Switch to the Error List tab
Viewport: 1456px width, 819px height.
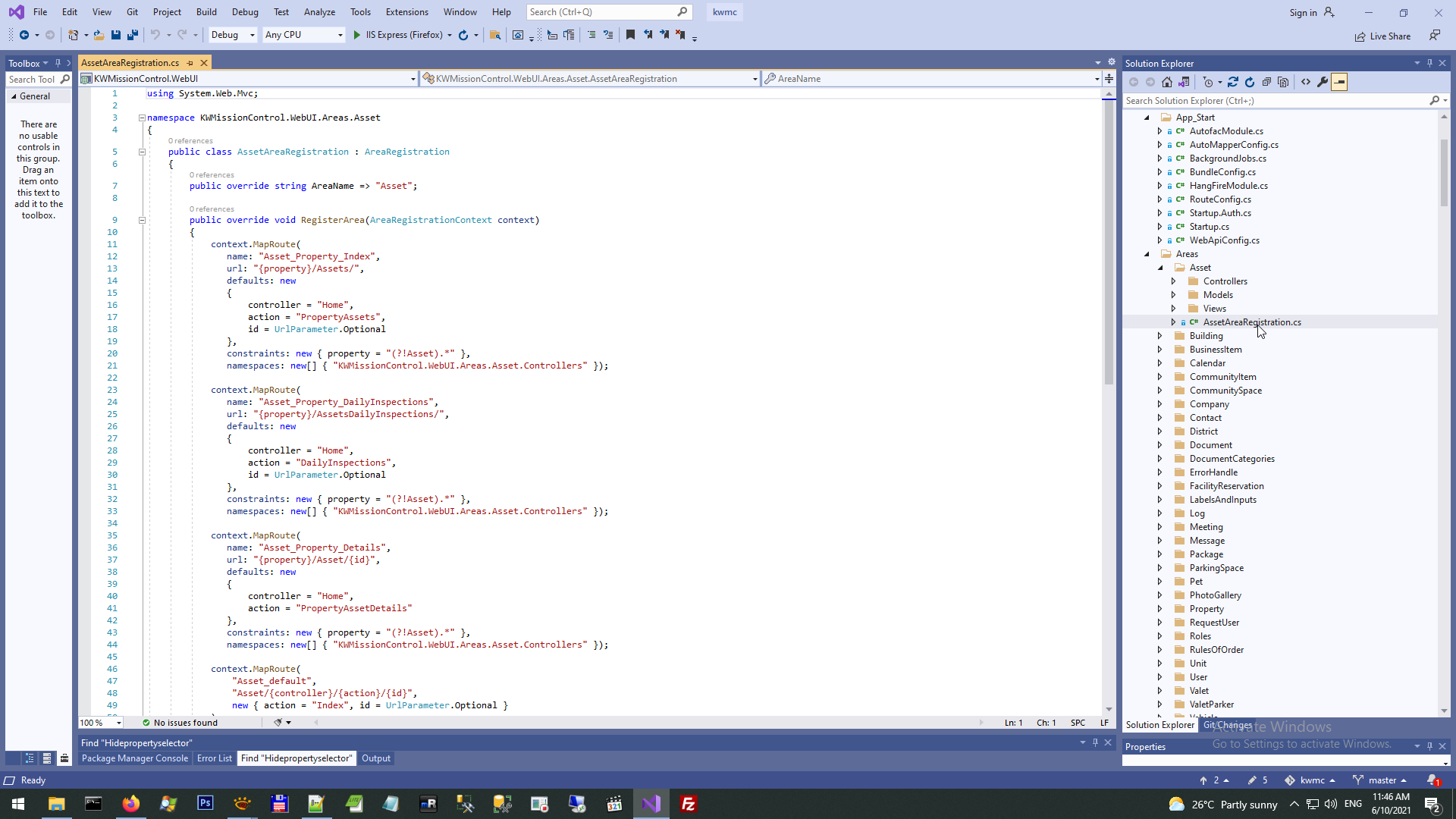(215, 758)
